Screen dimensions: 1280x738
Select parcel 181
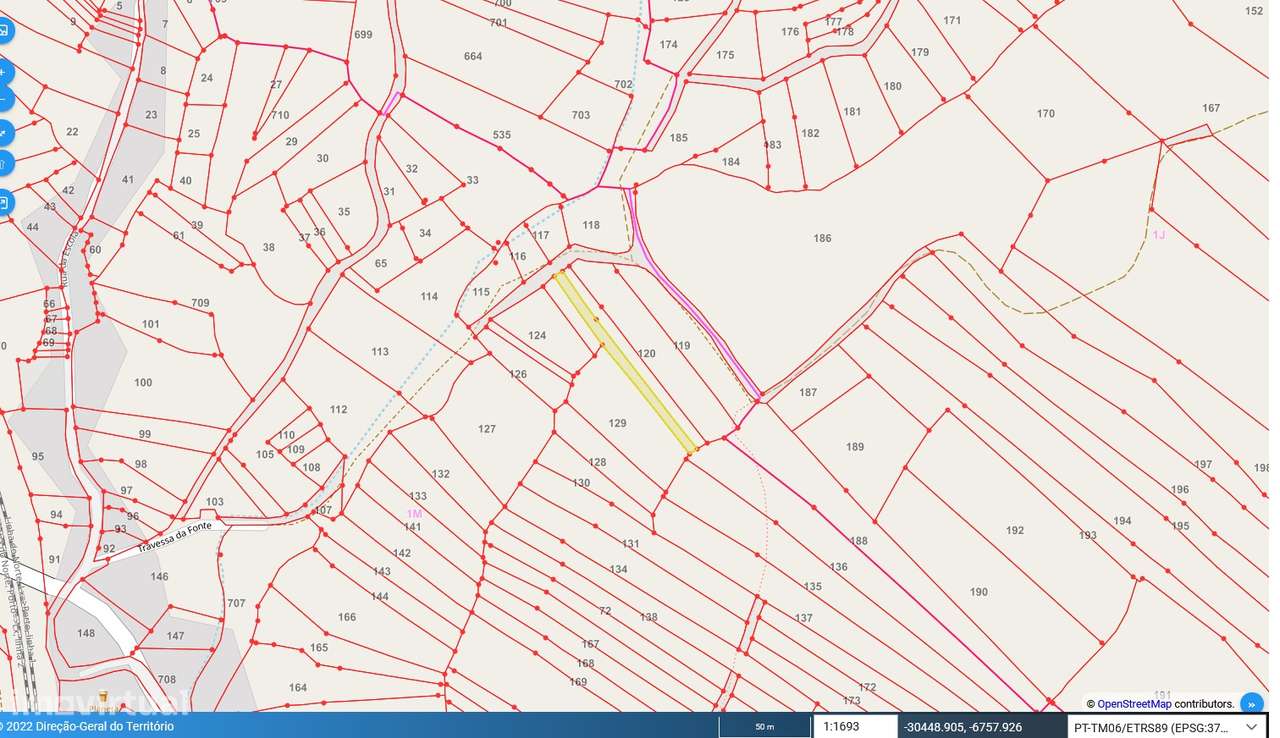point(852,111)
